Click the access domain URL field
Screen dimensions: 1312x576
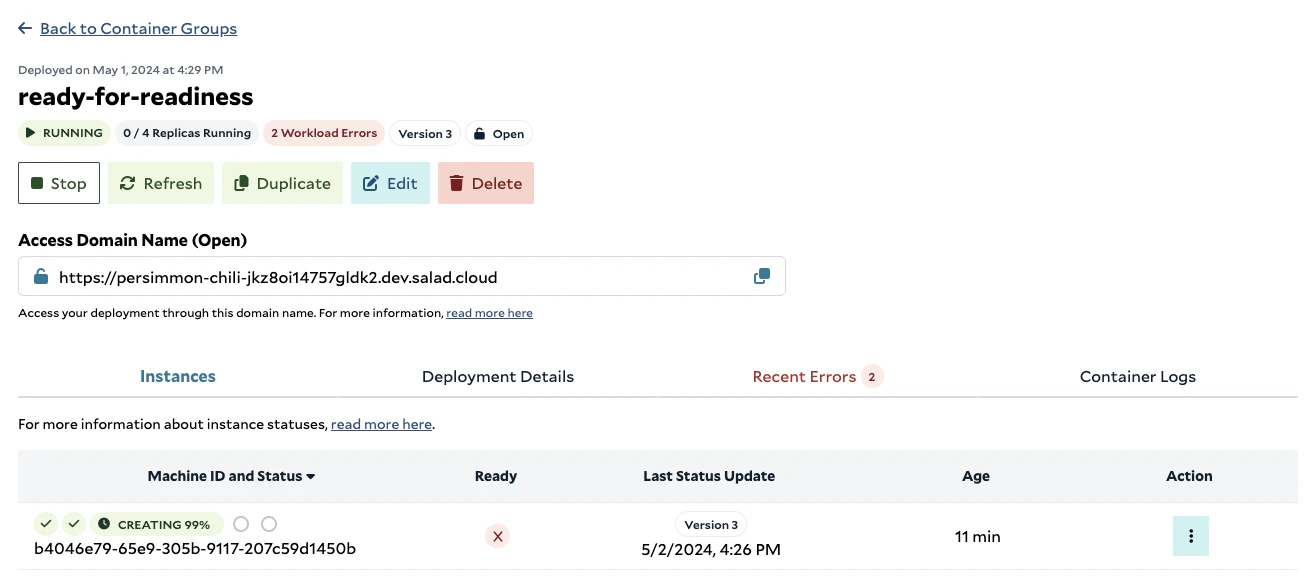point(402,276)
